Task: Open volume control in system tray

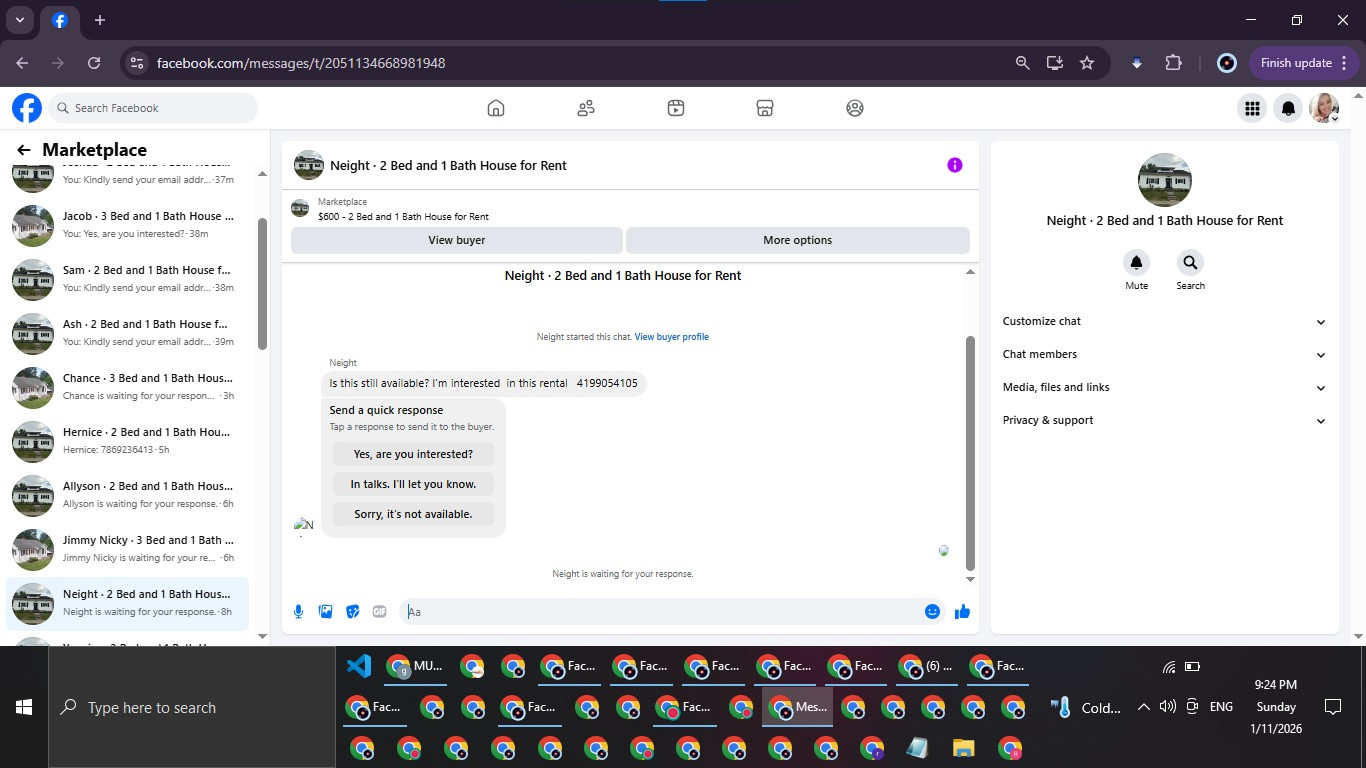Action: [1167, 707]
